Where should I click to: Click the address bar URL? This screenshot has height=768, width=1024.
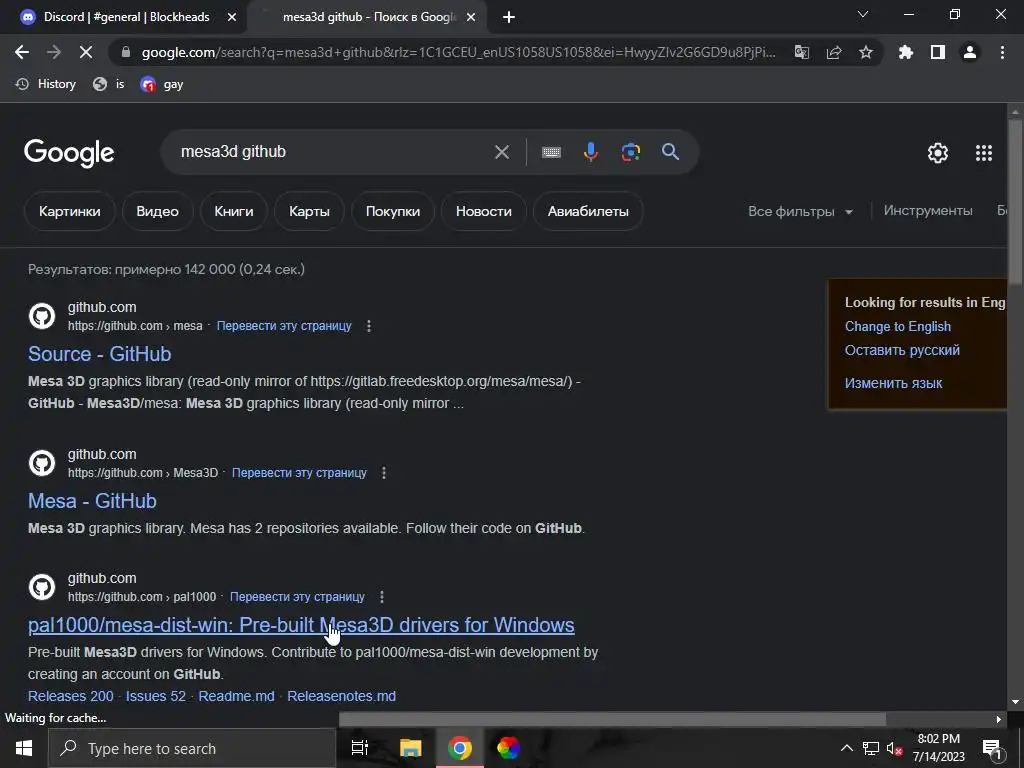tap(458, 52)
